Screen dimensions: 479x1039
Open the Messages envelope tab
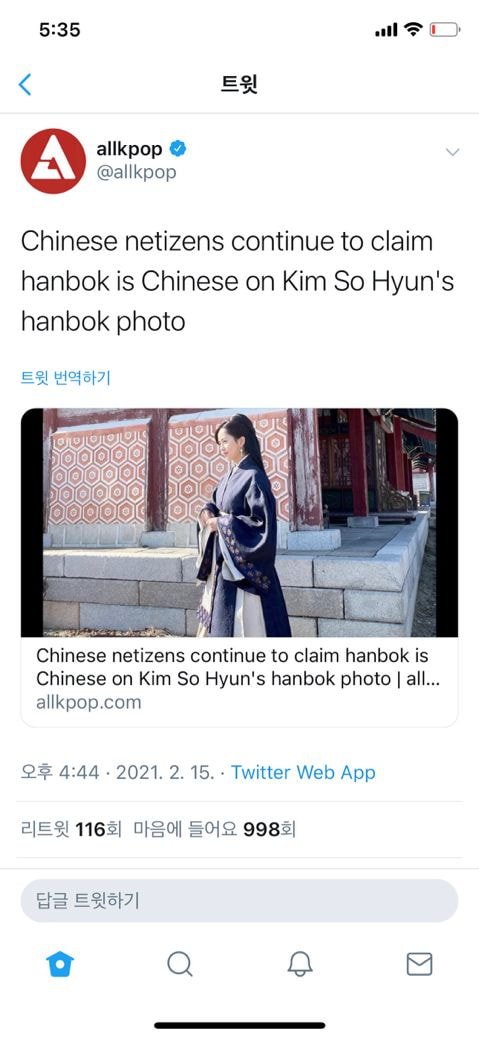(x=419, y=964)
